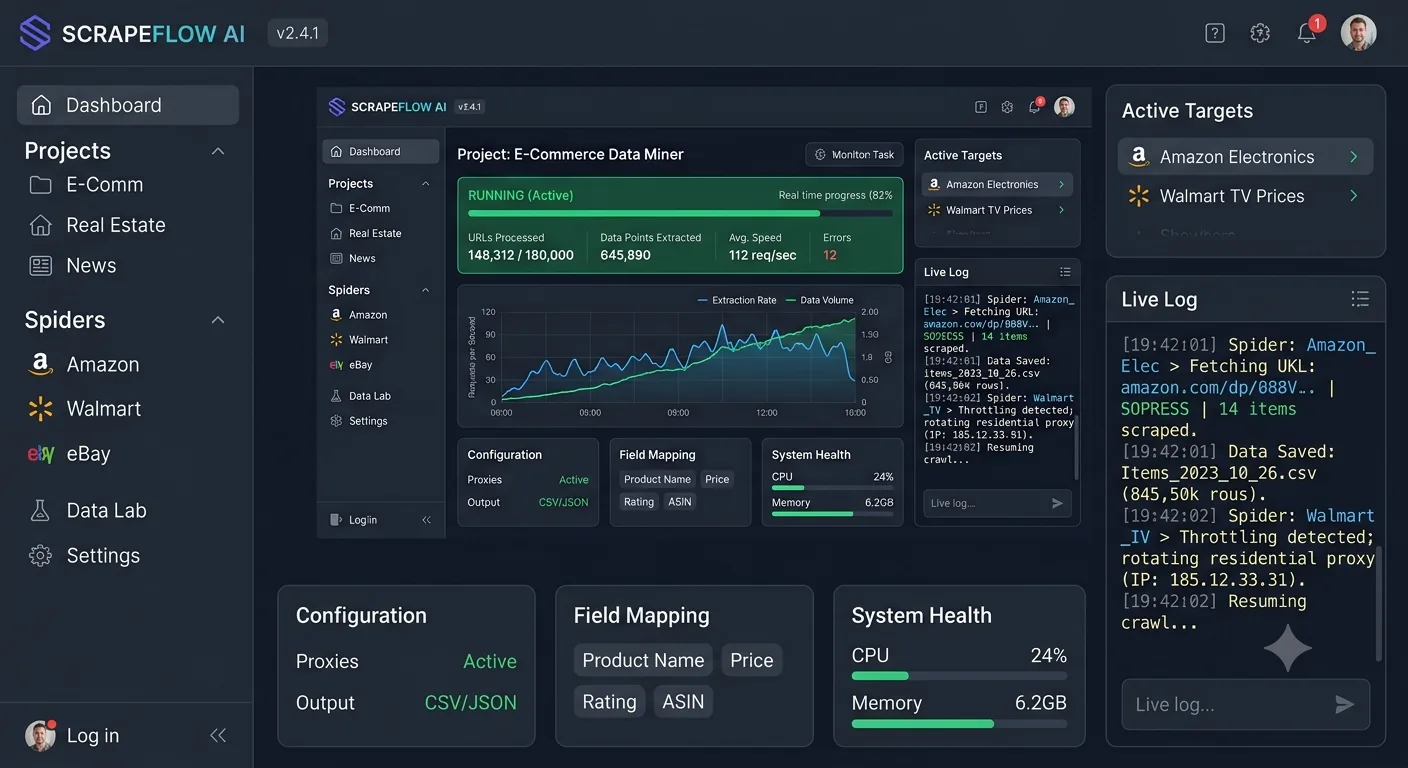Open Settings in the embedded preview sidebar
1408x768 pixels.
[359, 421]
